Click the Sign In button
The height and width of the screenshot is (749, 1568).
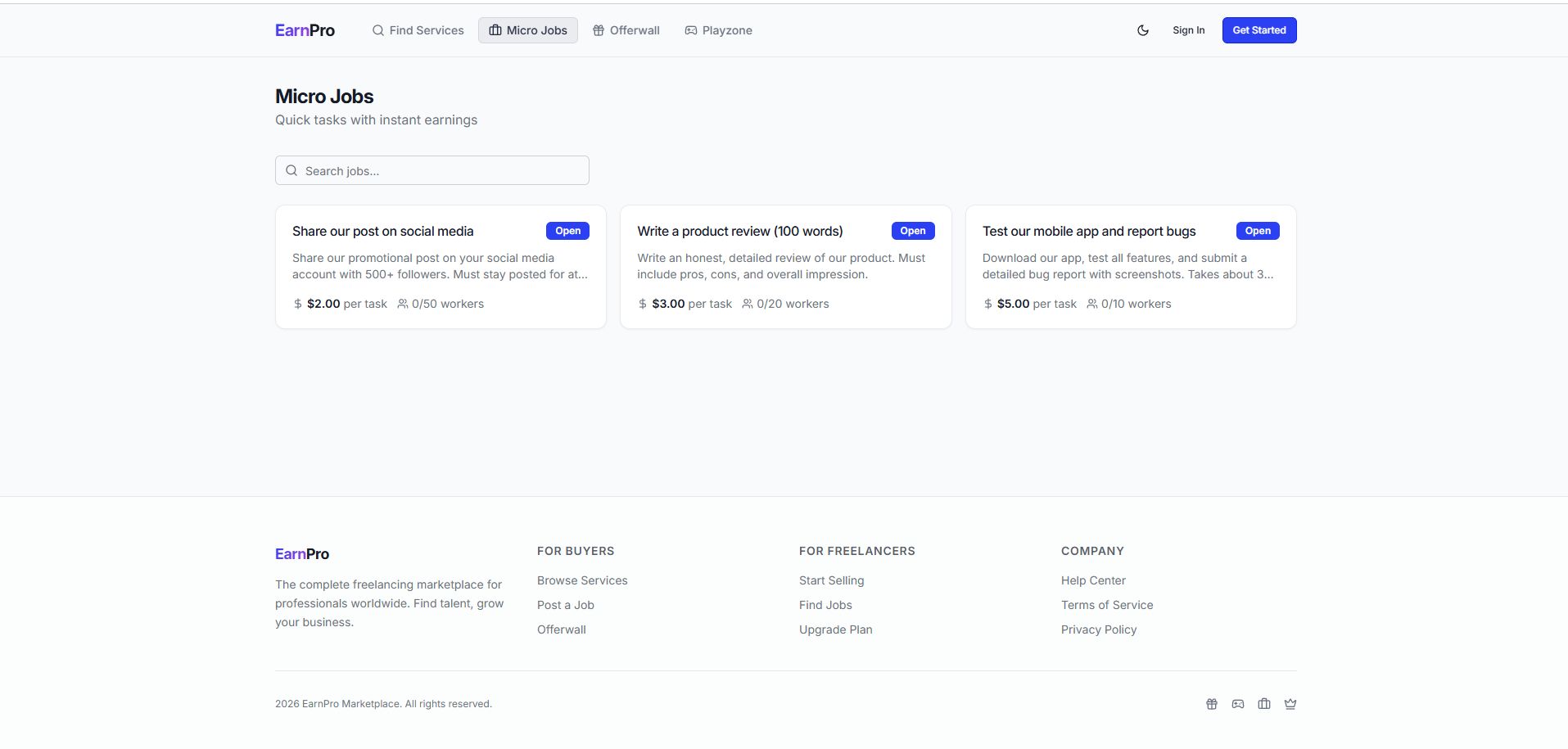pyautogui.click(x=1188, y=30)
